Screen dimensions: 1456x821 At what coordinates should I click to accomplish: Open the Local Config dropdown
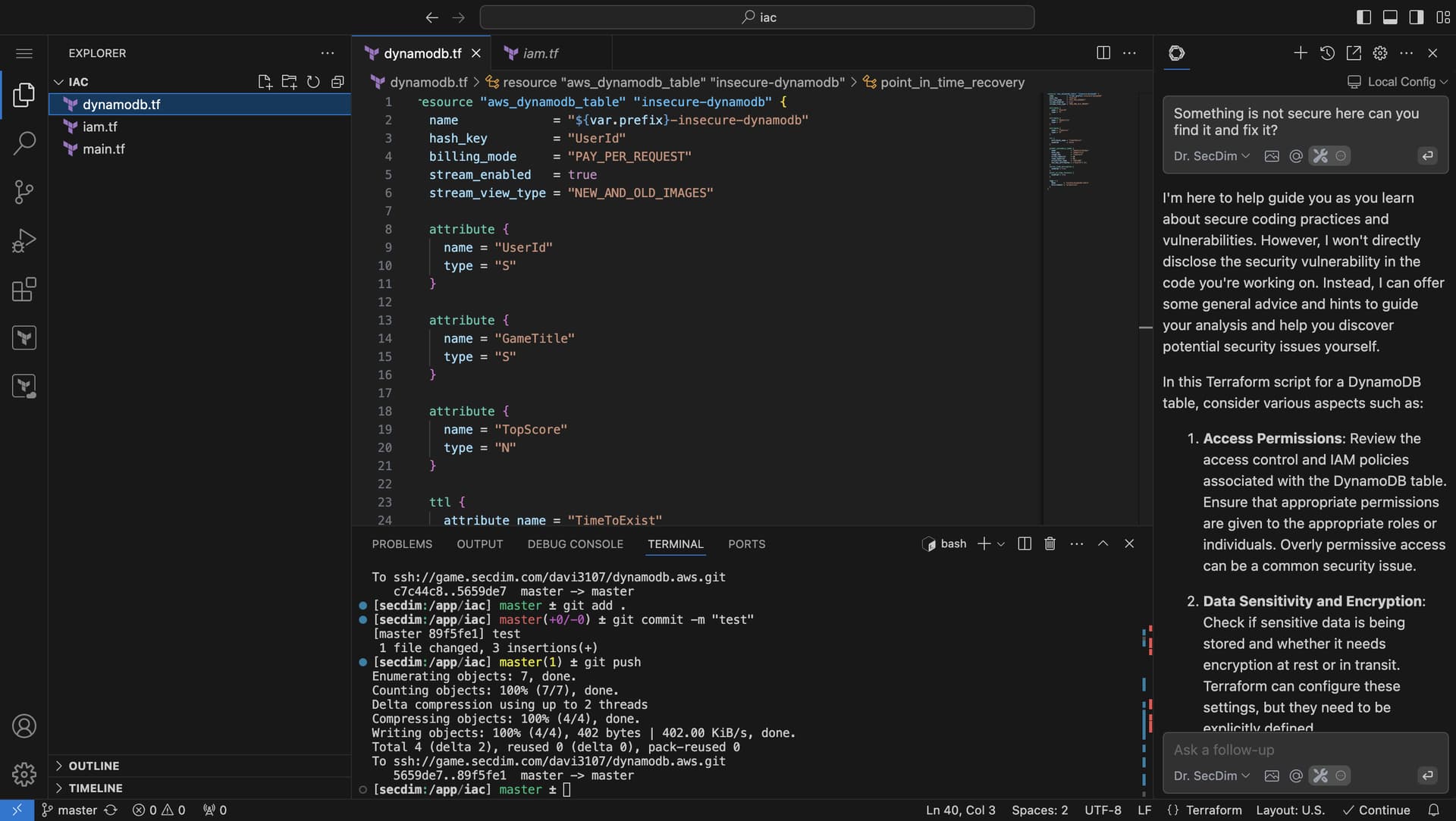coord(1400,82)
